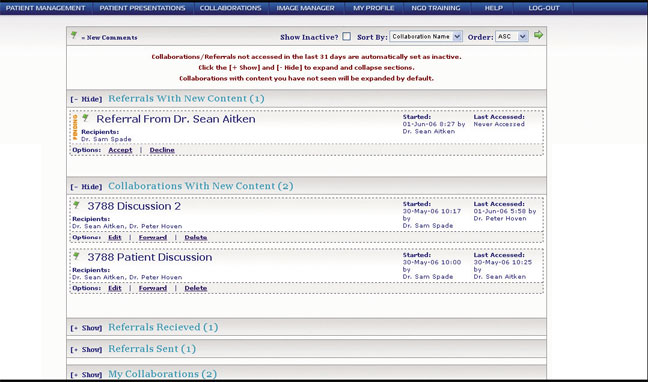Delete the 3788 Patient Discussion collaboration

(195, 288)
